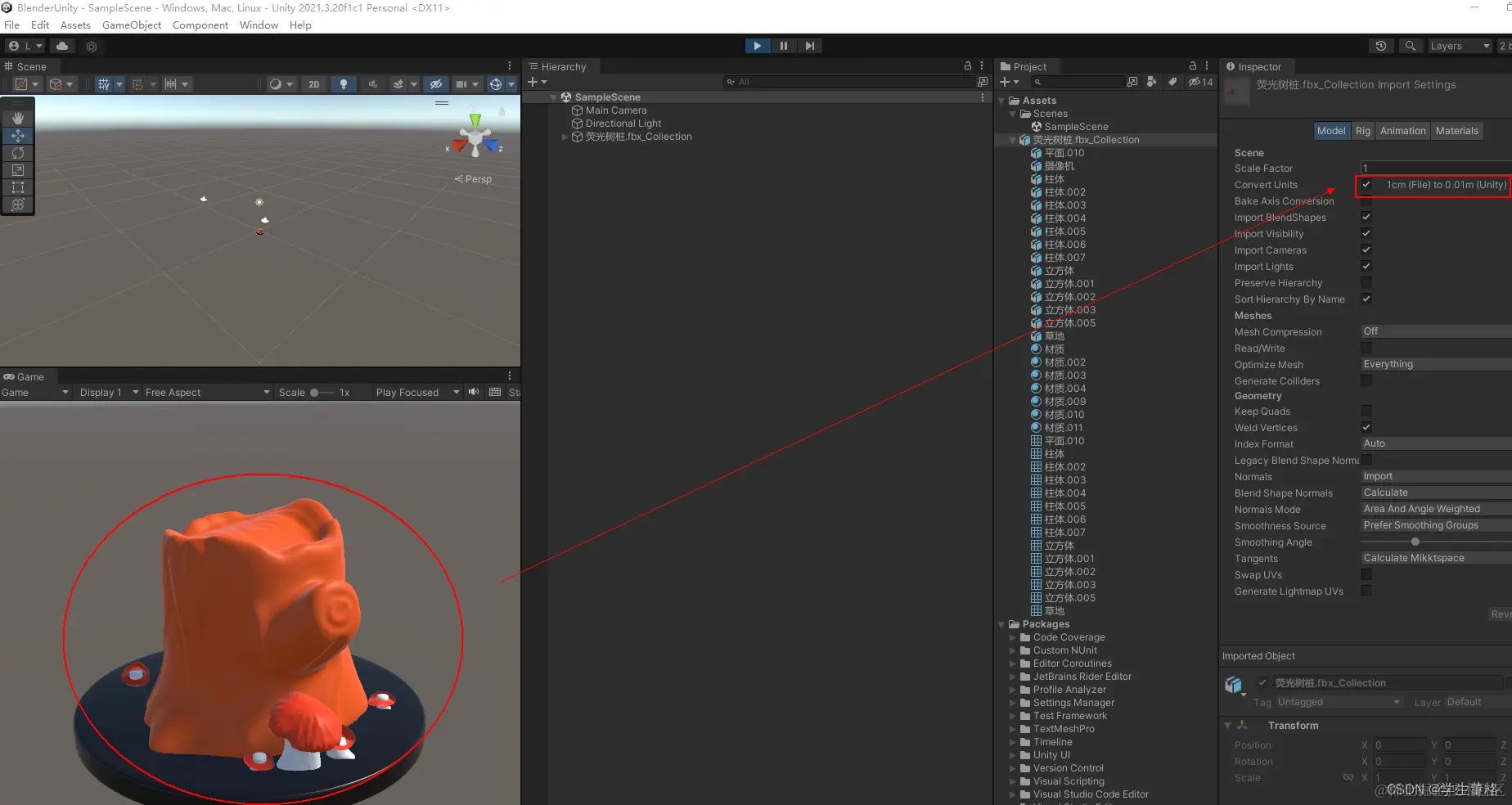Toggle grid visibility icon in Scene toolbar
Viewport: 1512px width, 805px height.
(104, 84)
